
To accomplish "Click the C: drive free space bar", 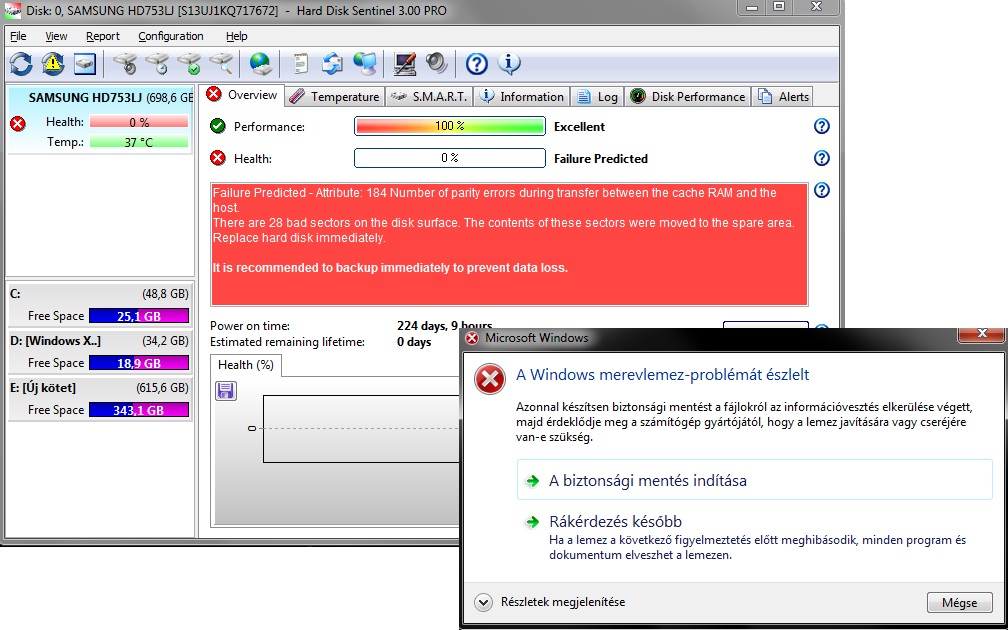I will click(138, 316).
